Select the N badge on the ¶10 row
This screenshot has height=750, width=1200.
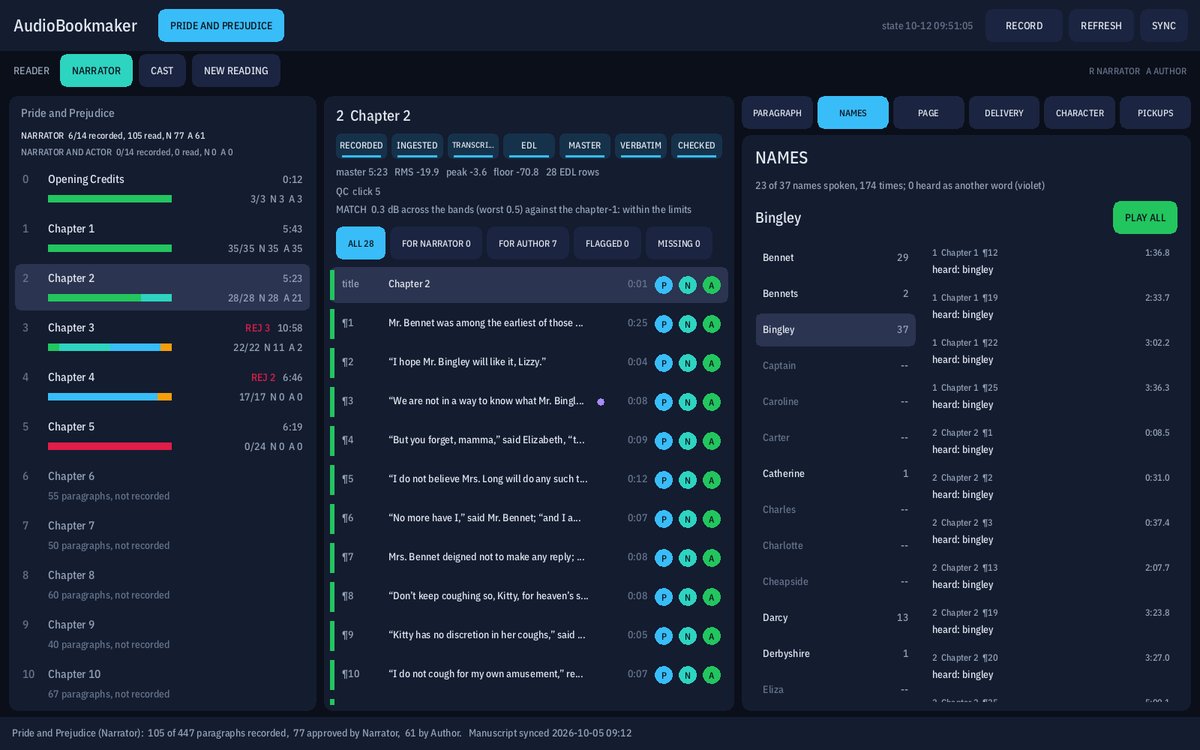[x=688, y=675]
